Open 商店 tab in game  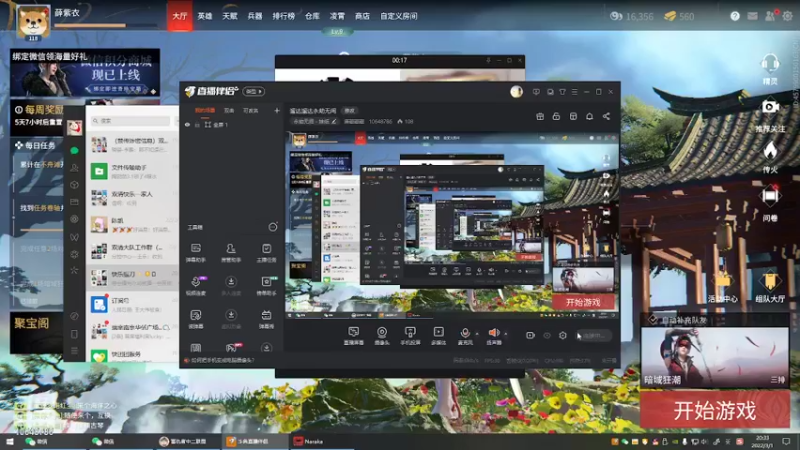[x=362, y=16]
